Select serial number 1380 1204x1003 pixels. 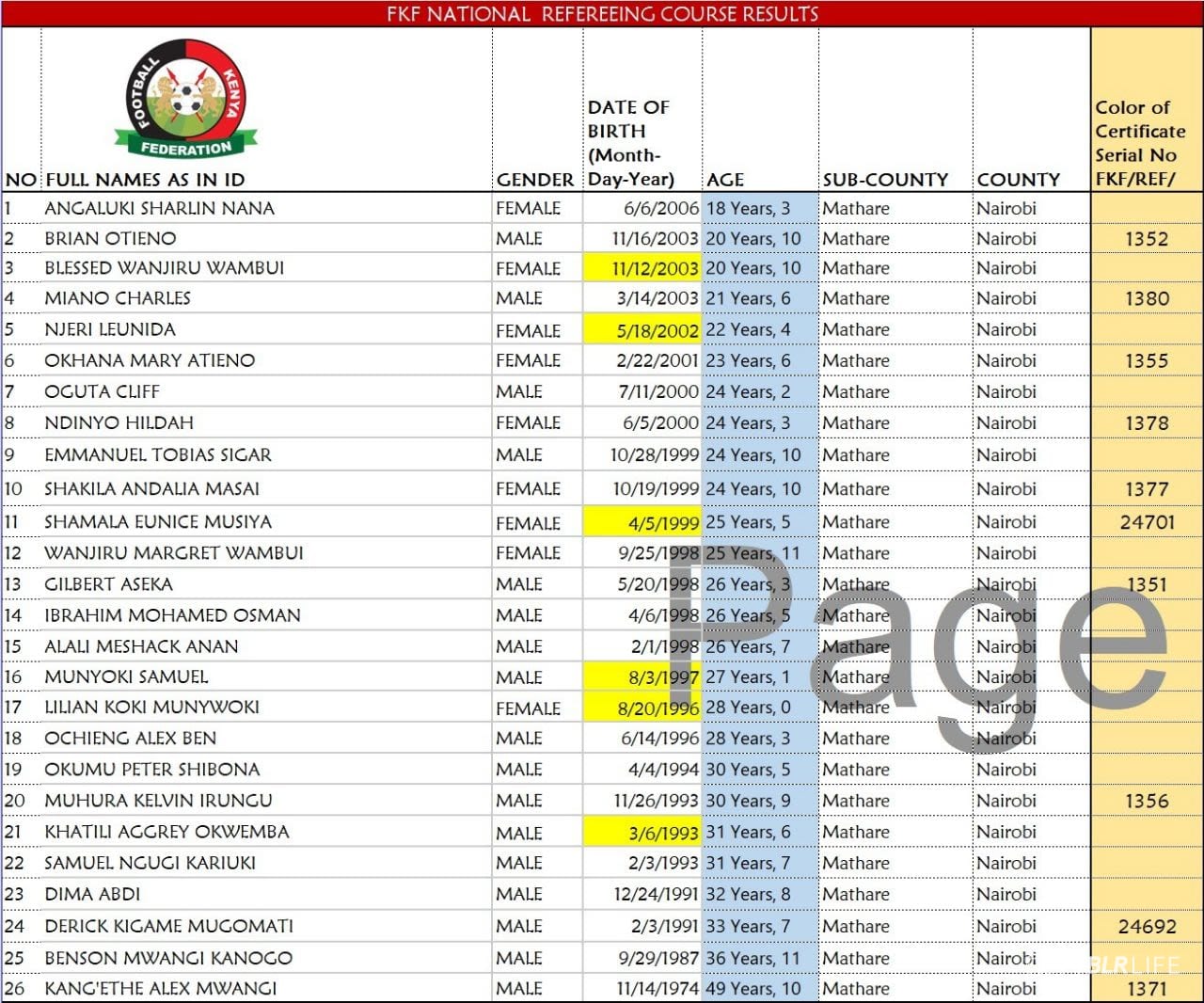(1147, 299)
